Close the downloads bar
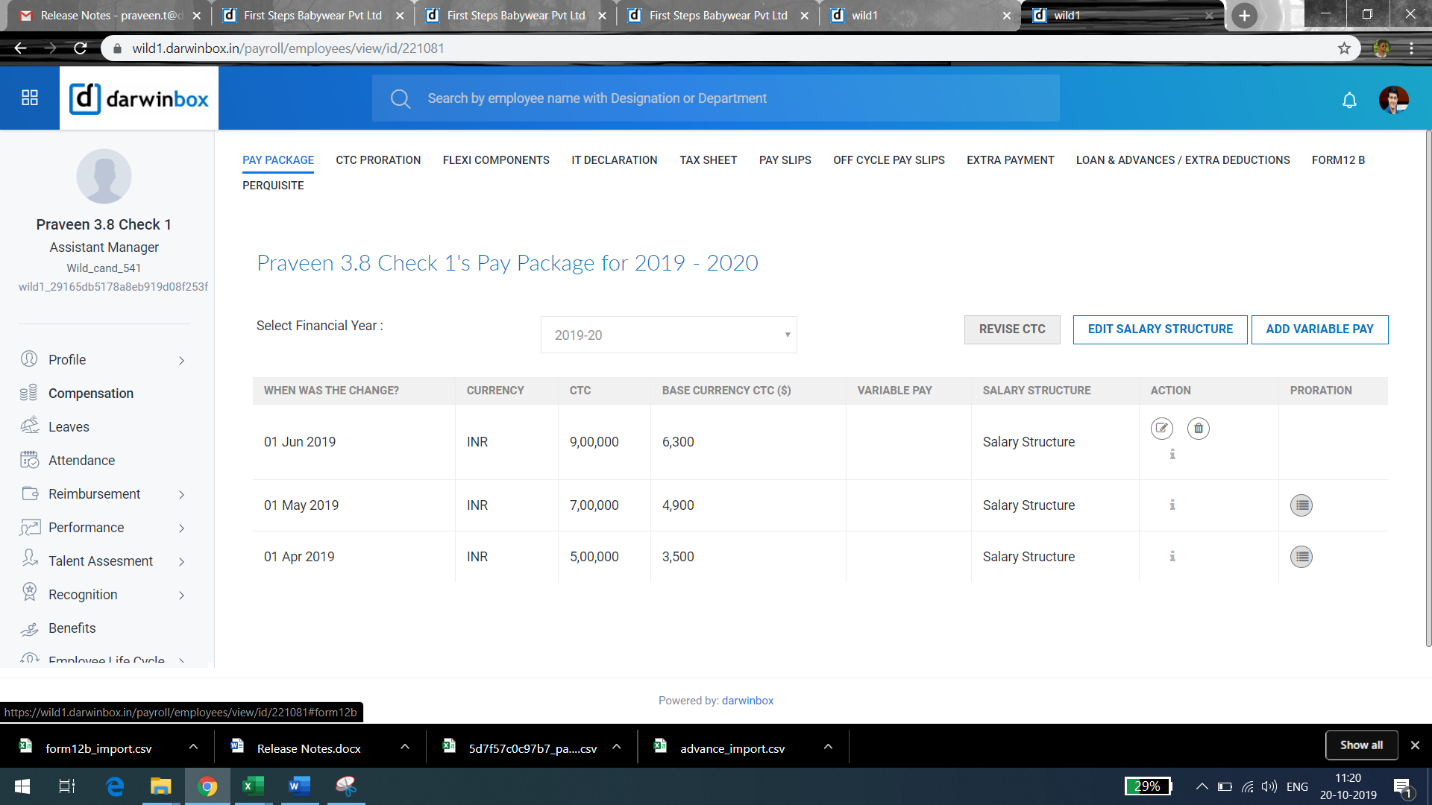Viewport: 1432px width, 805px height. [1414, 745]
